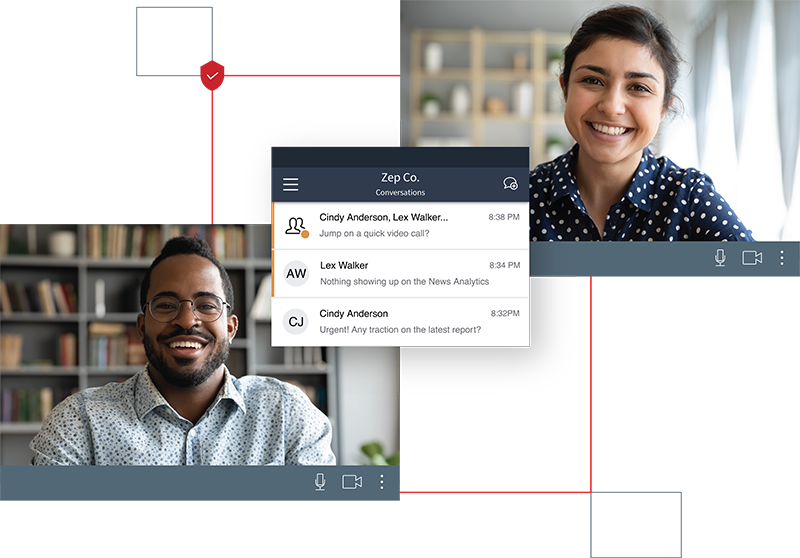800x558 pixels.
Task: Select the AW avatar for Lex Walker
Action: tap(296, 274)
